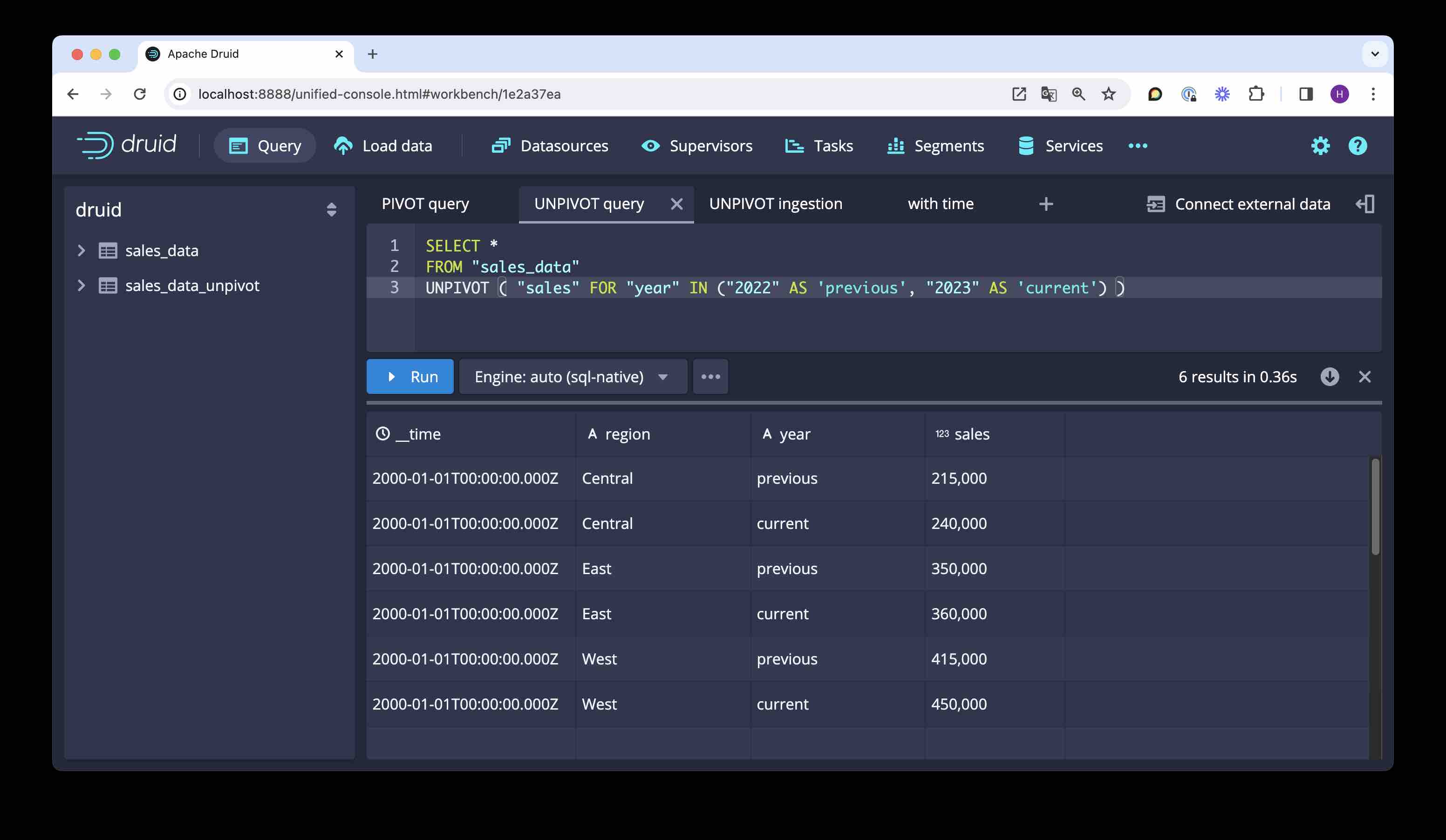Viewport: 1446px width, 840px height.
Task: Open more navigation options via ellipsis
Action: click(x=1138, y=146)
